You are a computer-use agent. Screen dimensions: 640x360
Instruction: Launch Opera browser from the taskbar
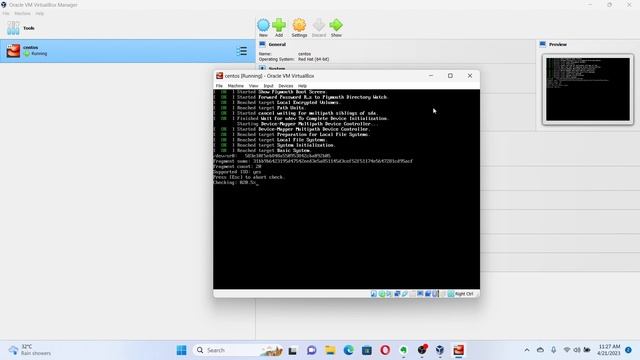point(385,350)
